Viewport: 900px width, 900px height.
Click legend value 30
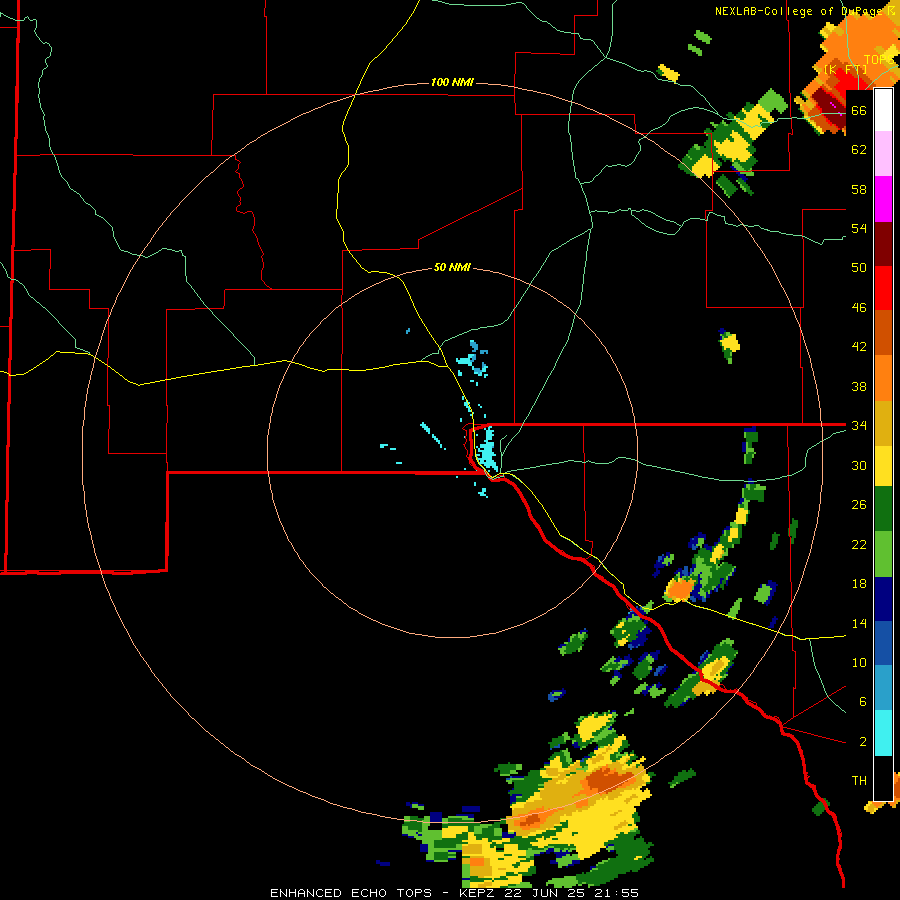tap(859, 465)
